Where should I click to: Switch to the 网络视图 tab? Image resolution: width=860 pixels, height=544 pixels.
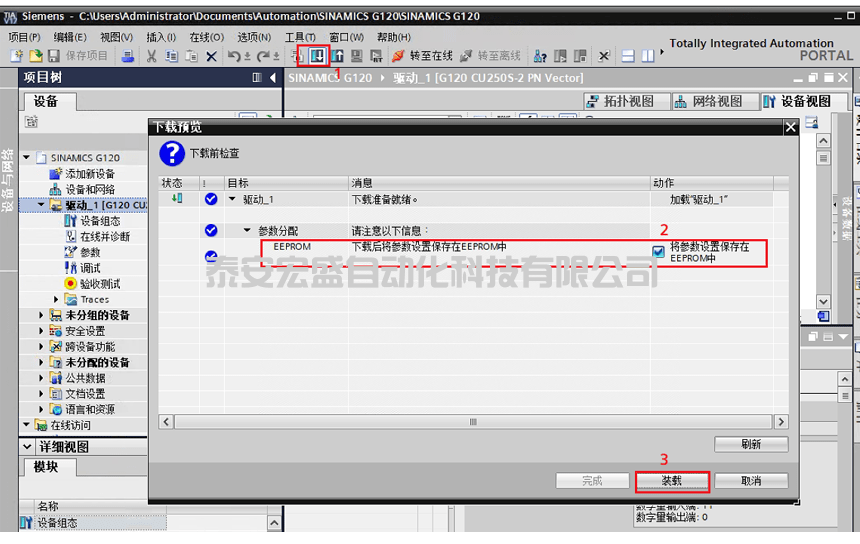pos(708,101)
